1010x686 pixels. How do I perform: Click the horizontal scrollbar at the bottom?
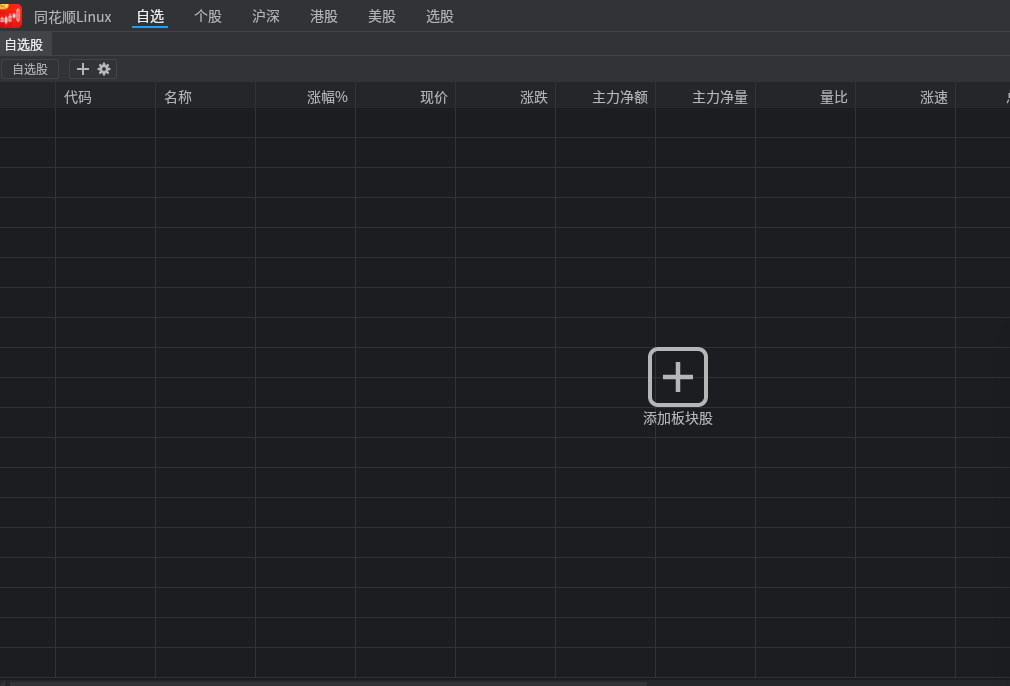(328, 683)
